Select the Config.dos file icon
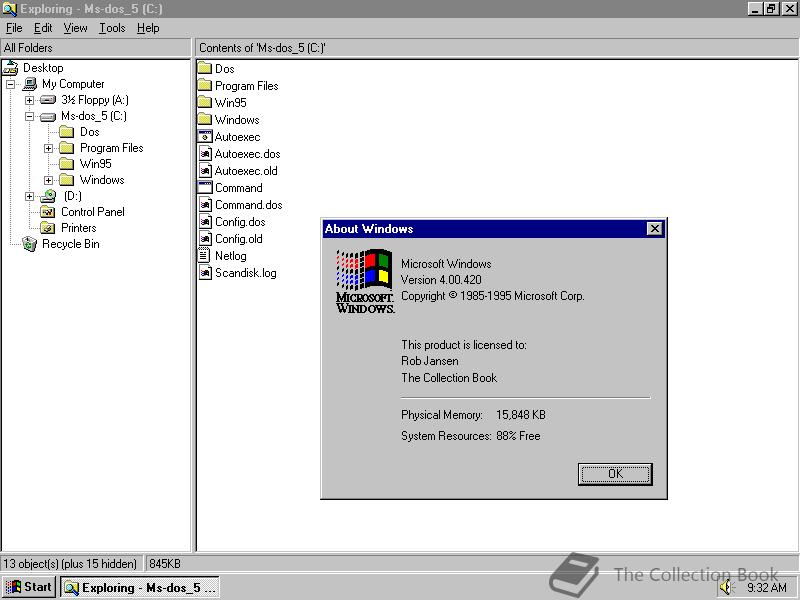 pyautogui.click(x=205, y=221)
